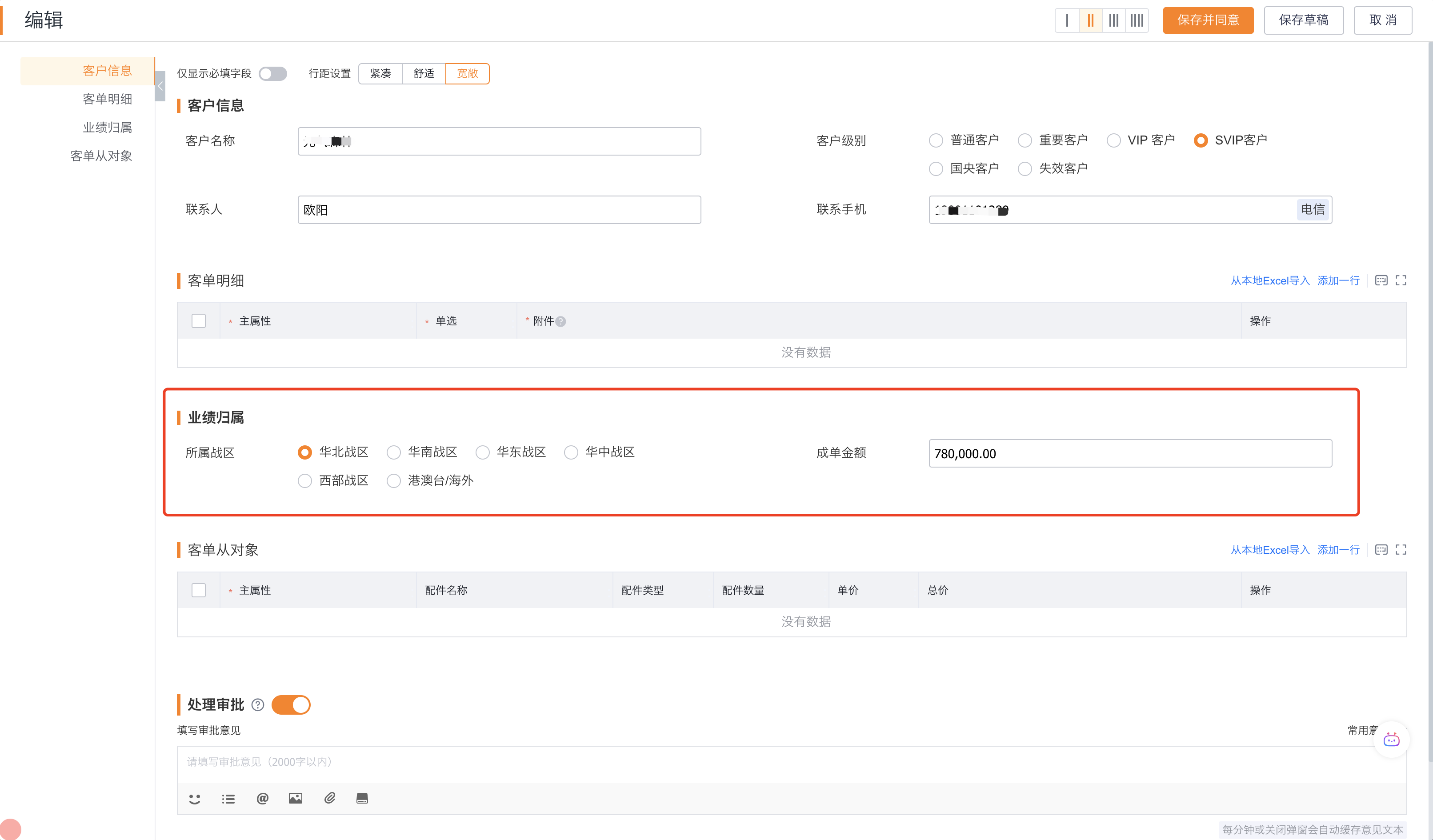The width and height of the screenshot is (1433, 840).
Task: Click 添加一行 link in 客单从对象
Action: tap(1338, 550)
